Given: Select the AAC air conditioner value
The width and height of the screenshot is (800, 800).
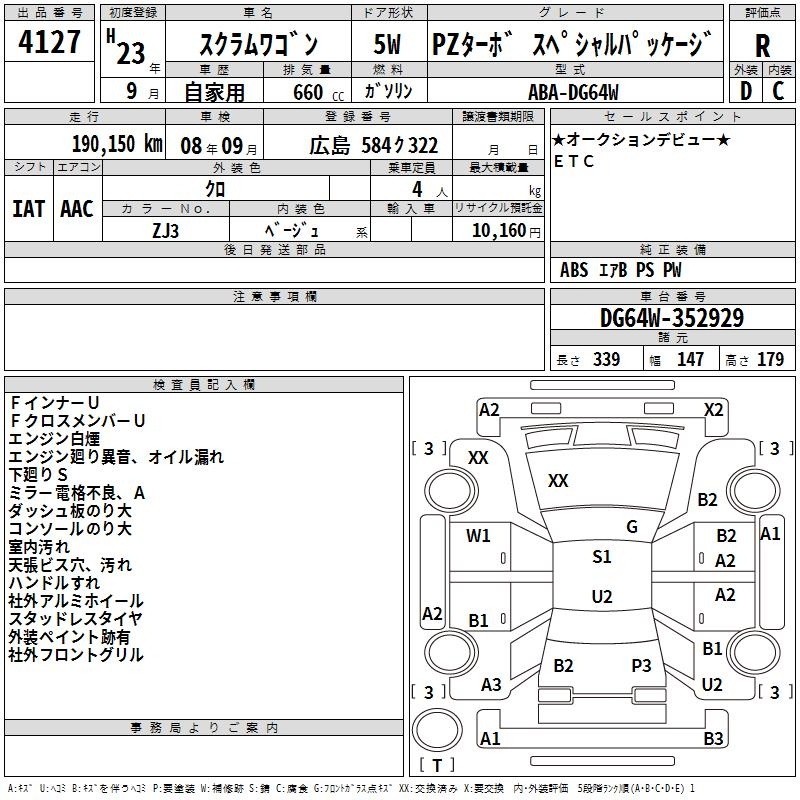Looking at the screenshot, I should tap(77, 208).
